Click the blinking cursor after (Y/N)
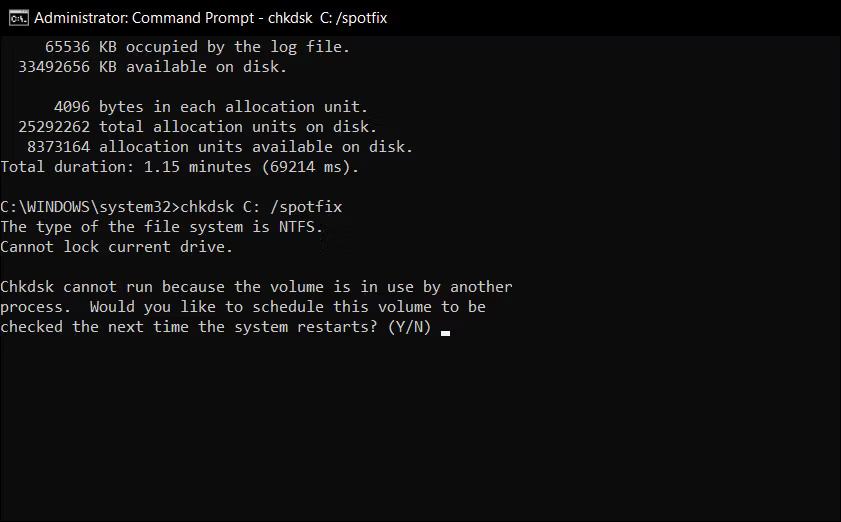 click(x=445, y=333)
